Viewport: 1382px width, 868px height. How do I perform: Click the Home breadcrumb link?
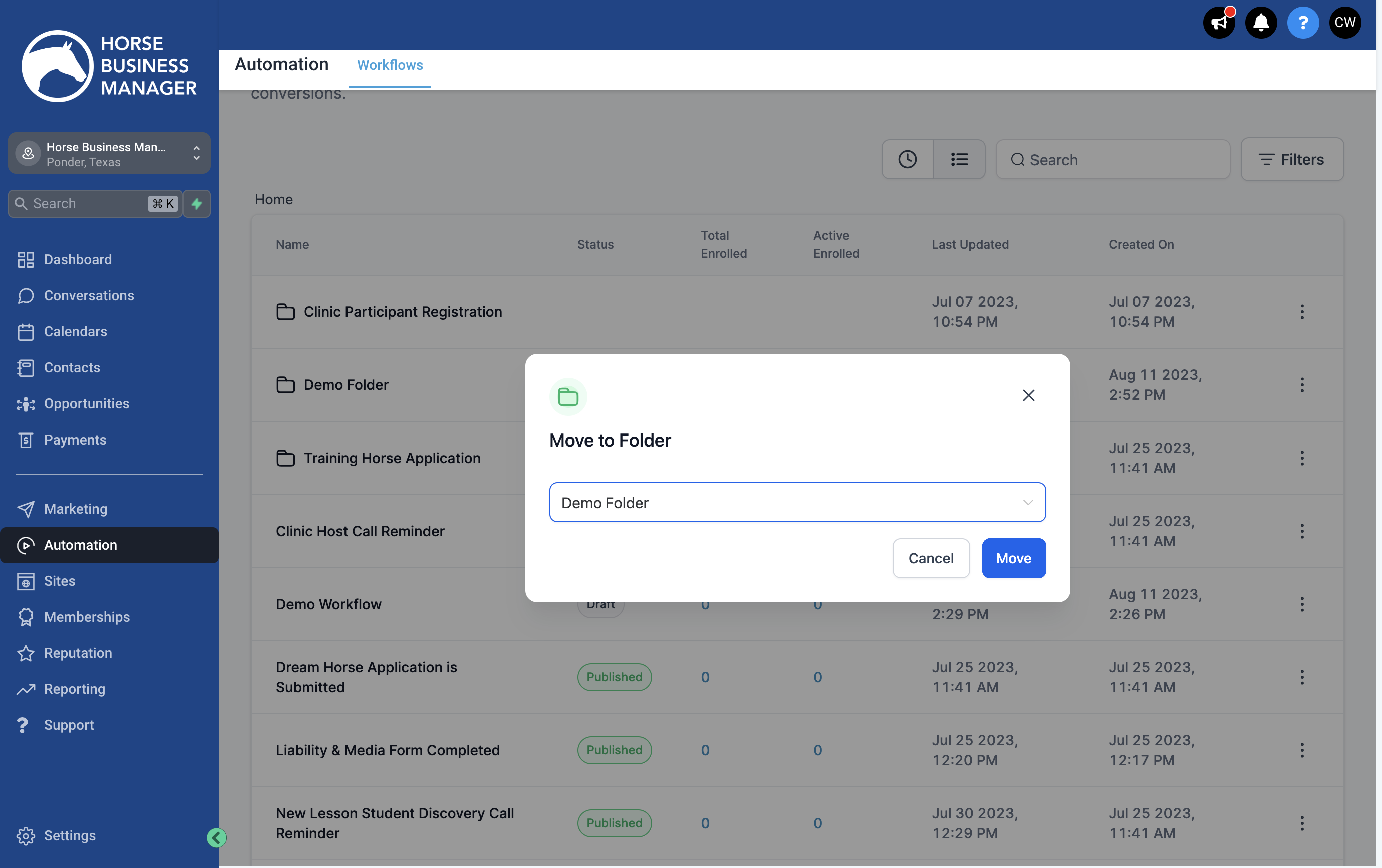(274, 199)
